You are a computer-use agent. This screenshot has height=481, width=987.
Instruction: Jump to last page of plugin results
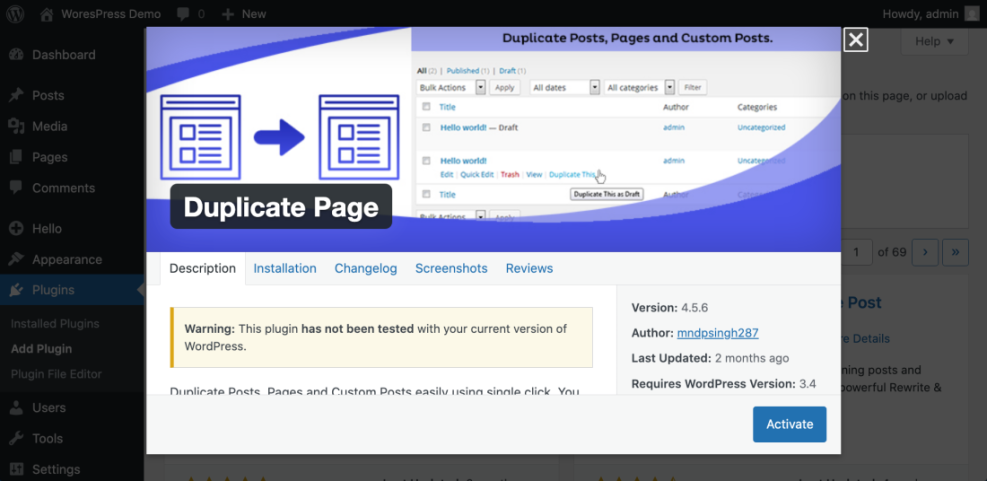click(956, 252)
